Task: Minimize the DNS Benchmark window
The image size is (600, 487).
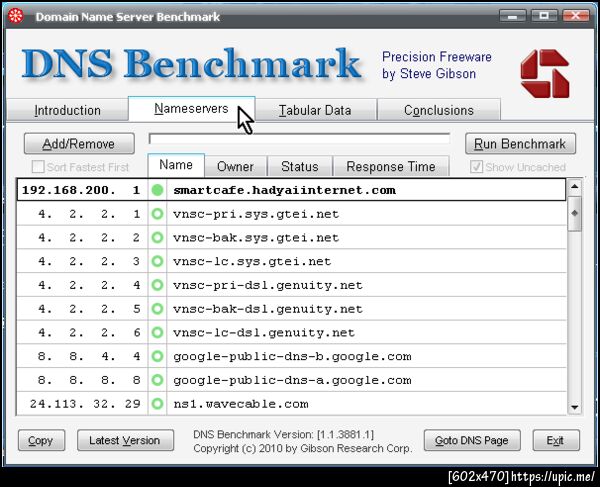Action: (512, 16)
